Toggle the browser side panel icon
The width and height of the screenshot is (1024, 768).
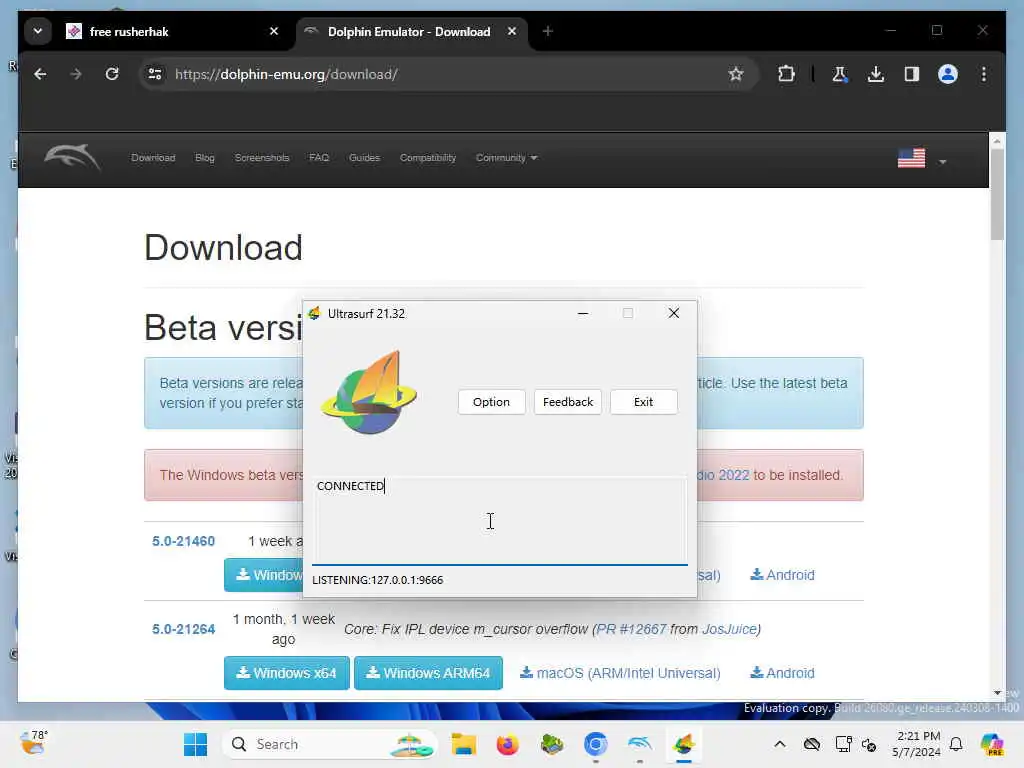click(912, 74)
